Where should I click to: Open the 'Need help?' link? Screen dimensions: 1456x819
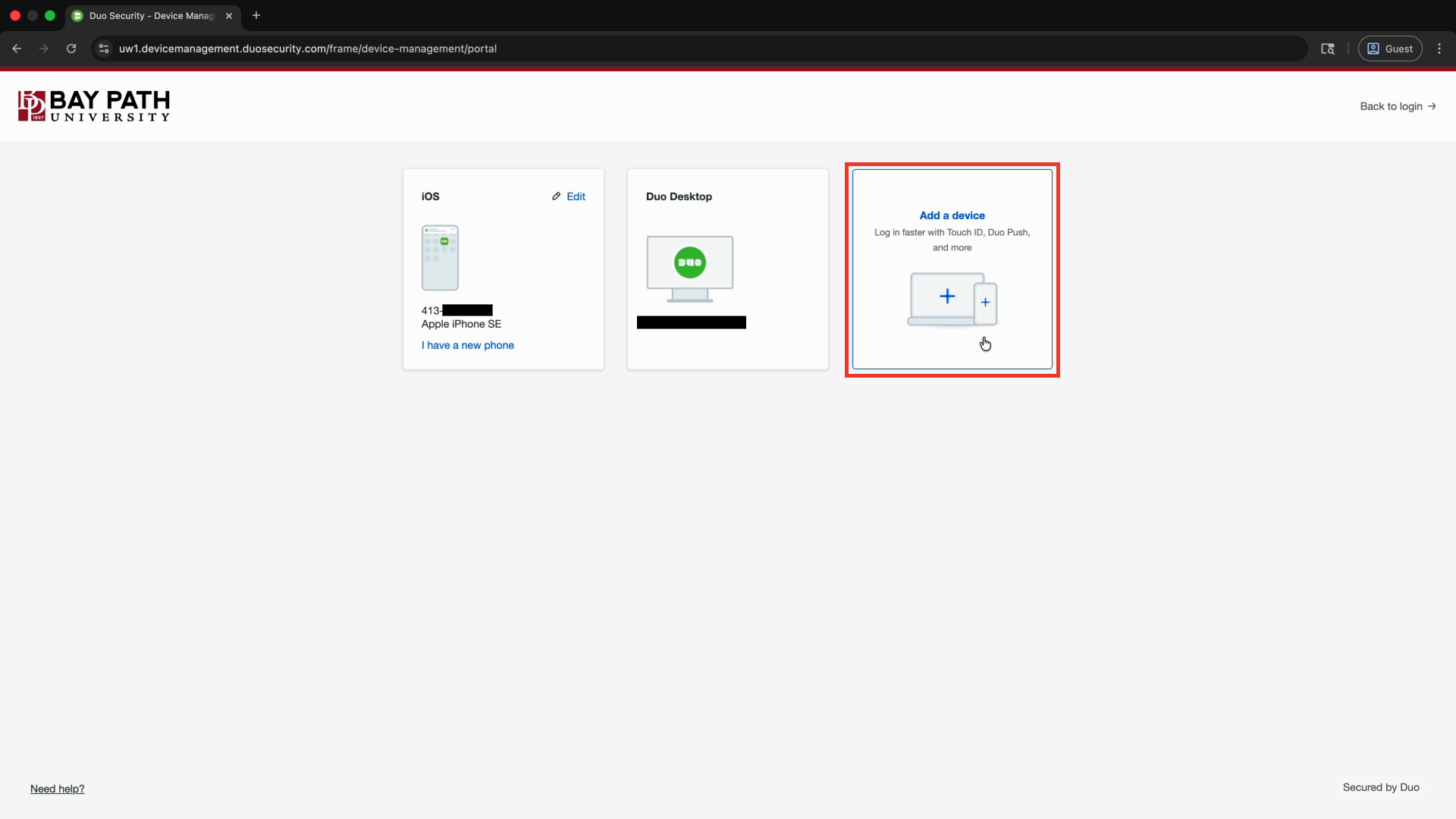point(58,789)
